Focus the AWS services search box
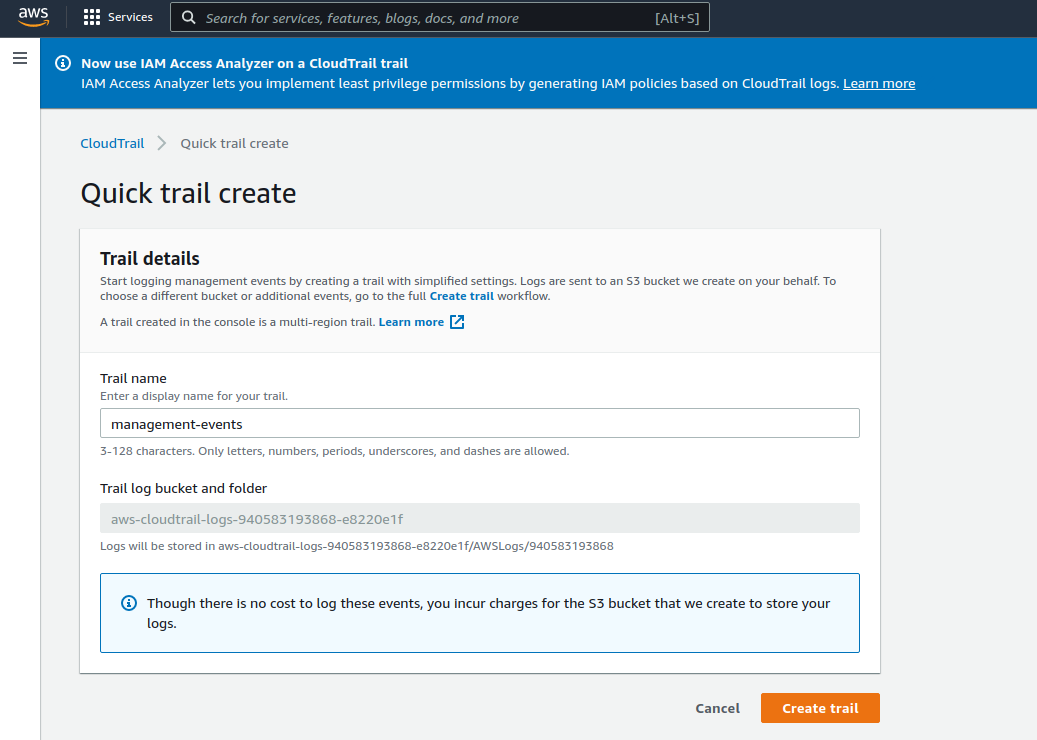 (440, 18)
